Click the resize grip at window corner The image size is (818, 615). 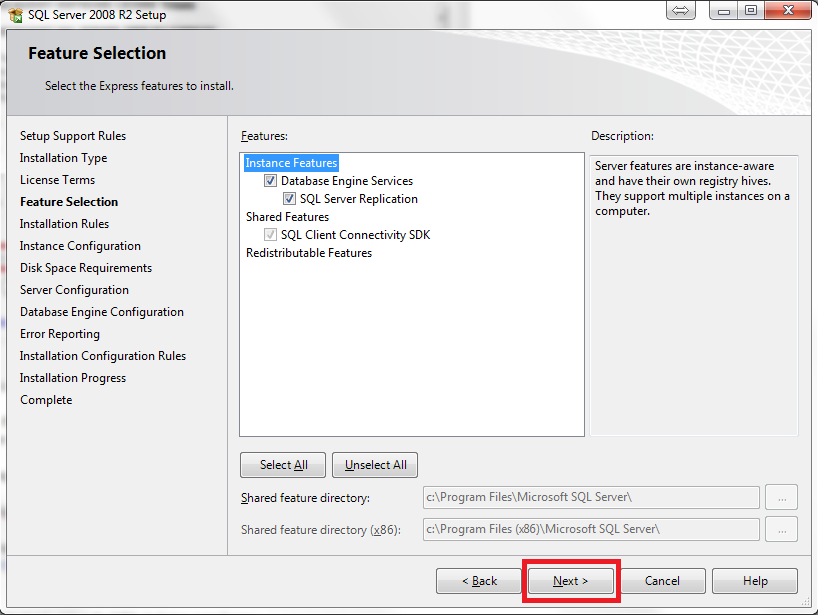pos(805,601)
